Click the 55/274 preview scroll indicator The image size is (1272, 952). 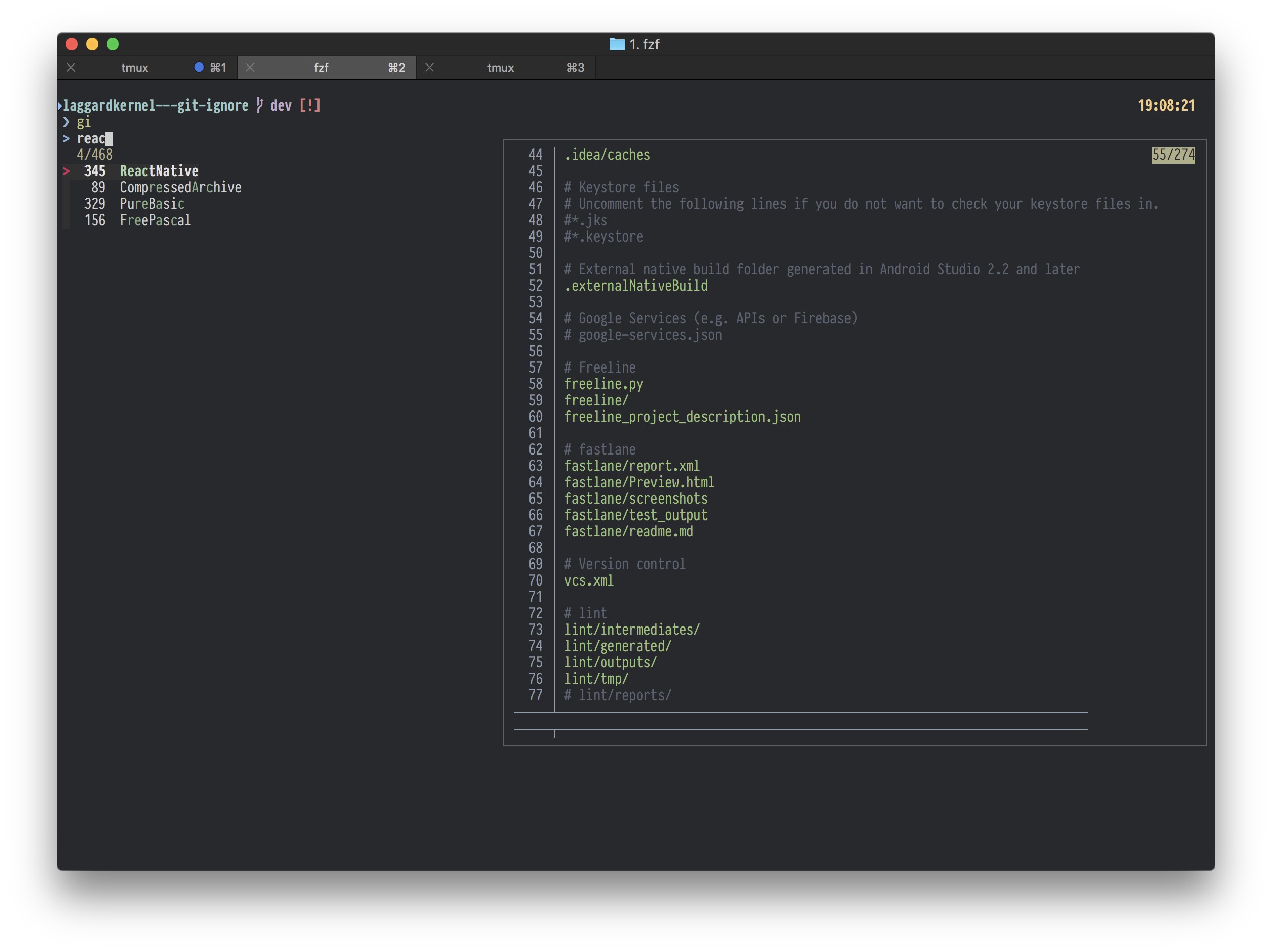click(1173, 155)
